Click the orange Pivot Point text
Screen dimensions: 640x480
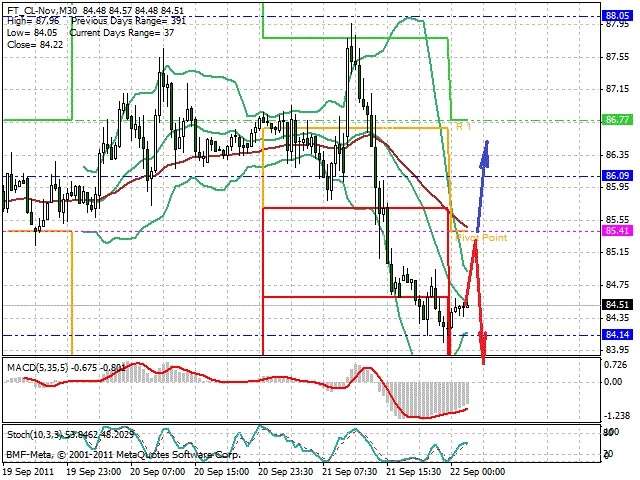[482, 238]
